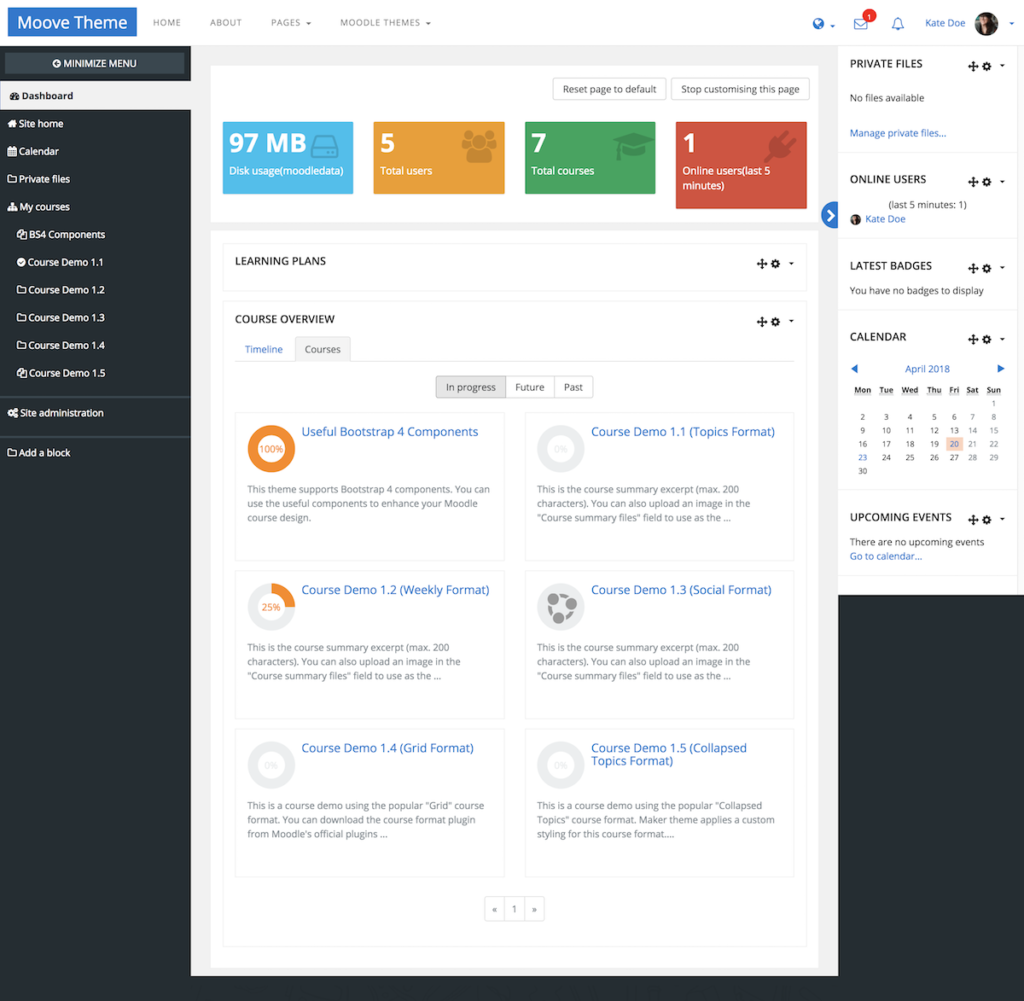Viewport: 1024px width, 1001px height.
Task: Click the language globe icon
Action: click(819, 23)
